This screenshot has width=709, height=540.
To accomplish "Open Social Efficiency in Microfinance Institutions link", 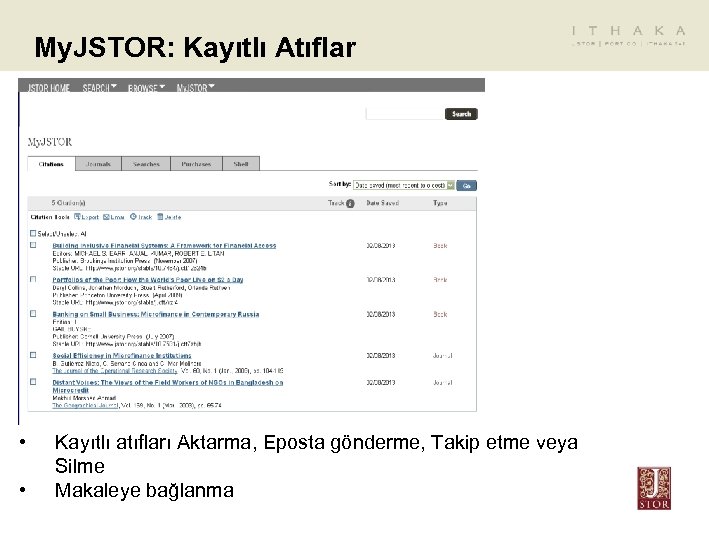I will [122, 355].
